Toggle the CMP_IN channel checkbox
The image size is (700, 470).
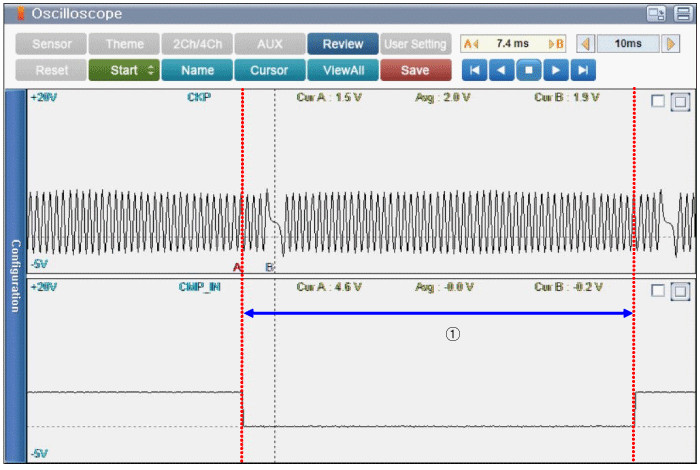point(658,291)
